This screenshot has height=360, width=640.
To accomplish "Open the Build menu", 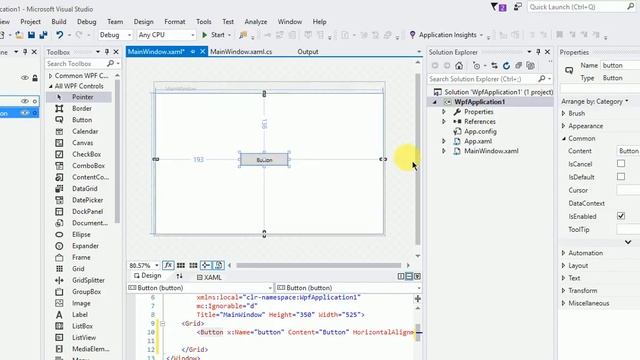I will coord(59,22).
